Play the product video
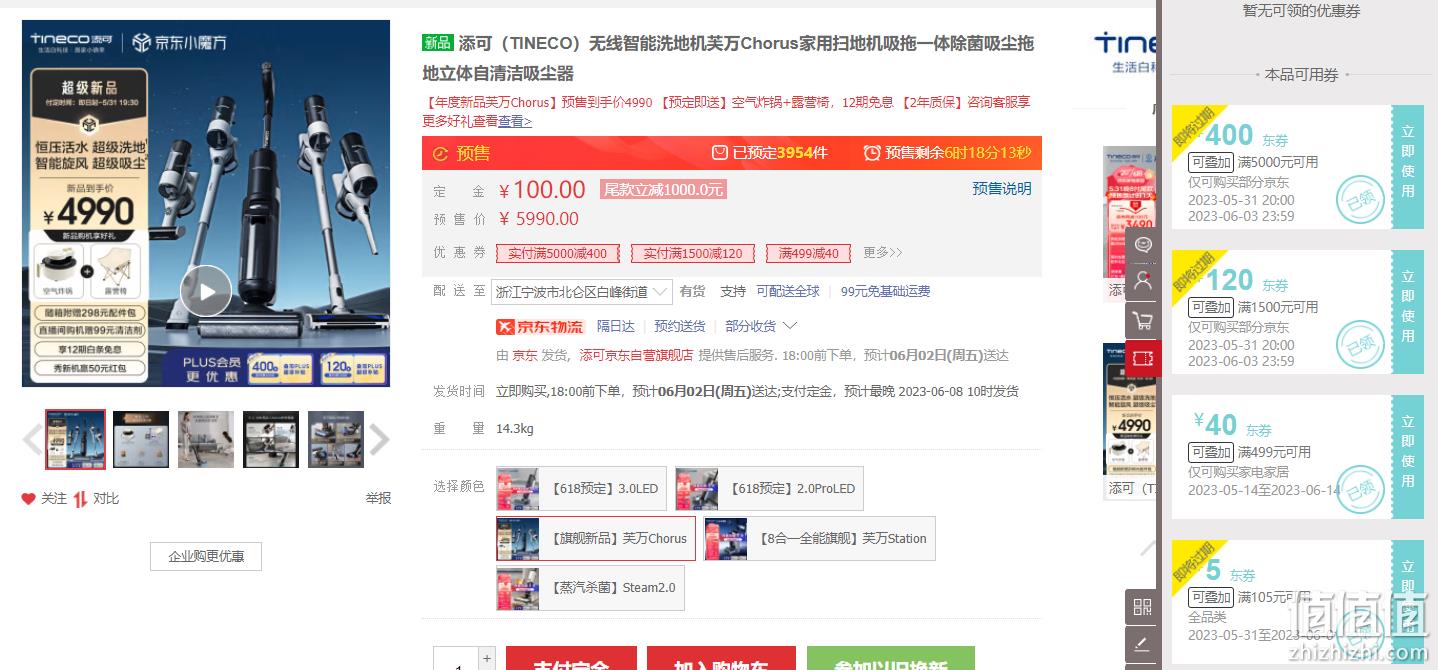 click(206, 292)
